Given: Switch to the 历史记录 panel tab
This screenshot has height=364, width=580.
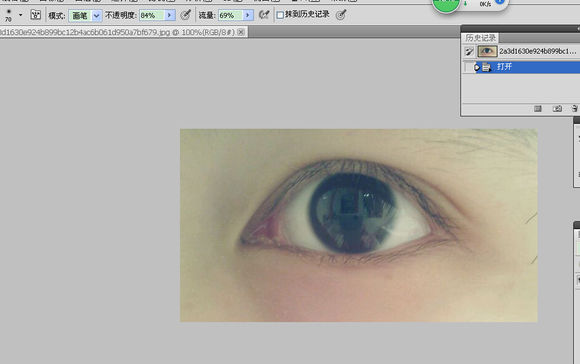Looking at the screenshot, I should pos(480,38).
